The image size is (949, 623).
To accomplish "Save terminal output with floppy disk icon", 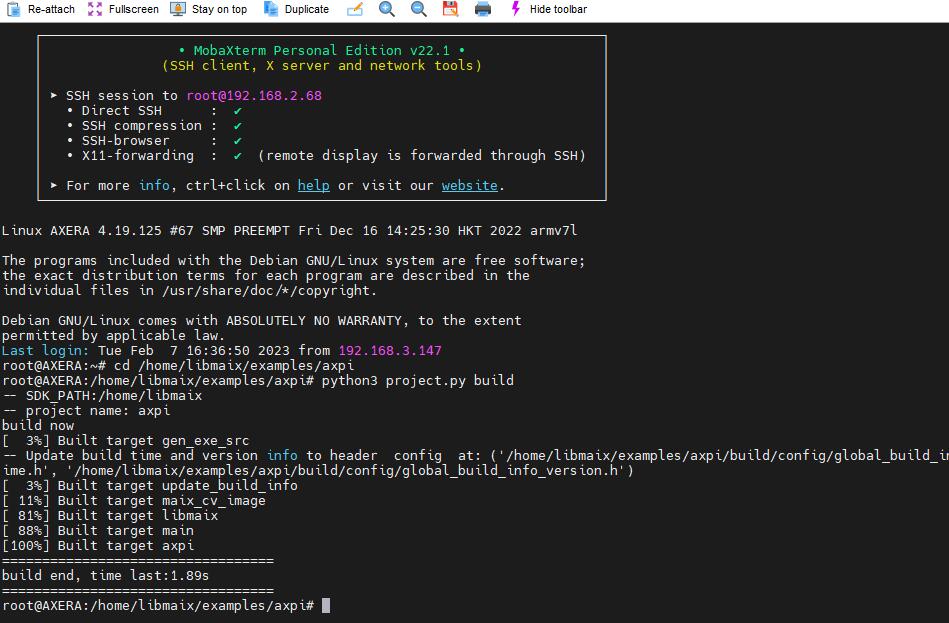I will tap(450, 9).
